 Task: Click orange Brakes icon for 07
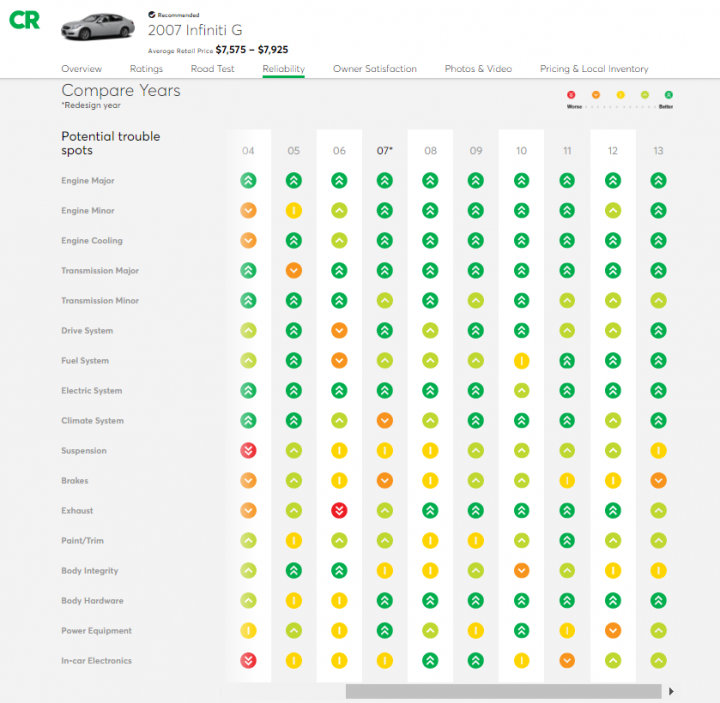(x=385, y=480)
